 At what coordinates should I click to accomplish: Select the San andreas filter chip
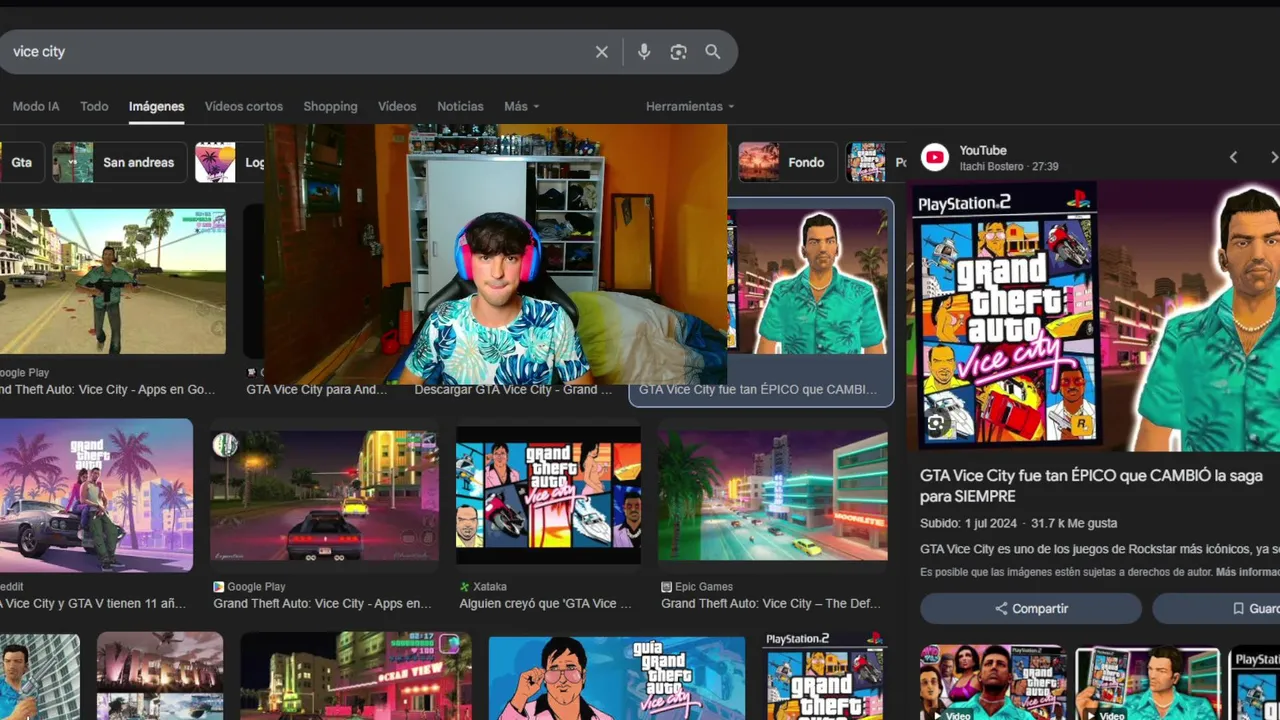[x=120, y=162]
